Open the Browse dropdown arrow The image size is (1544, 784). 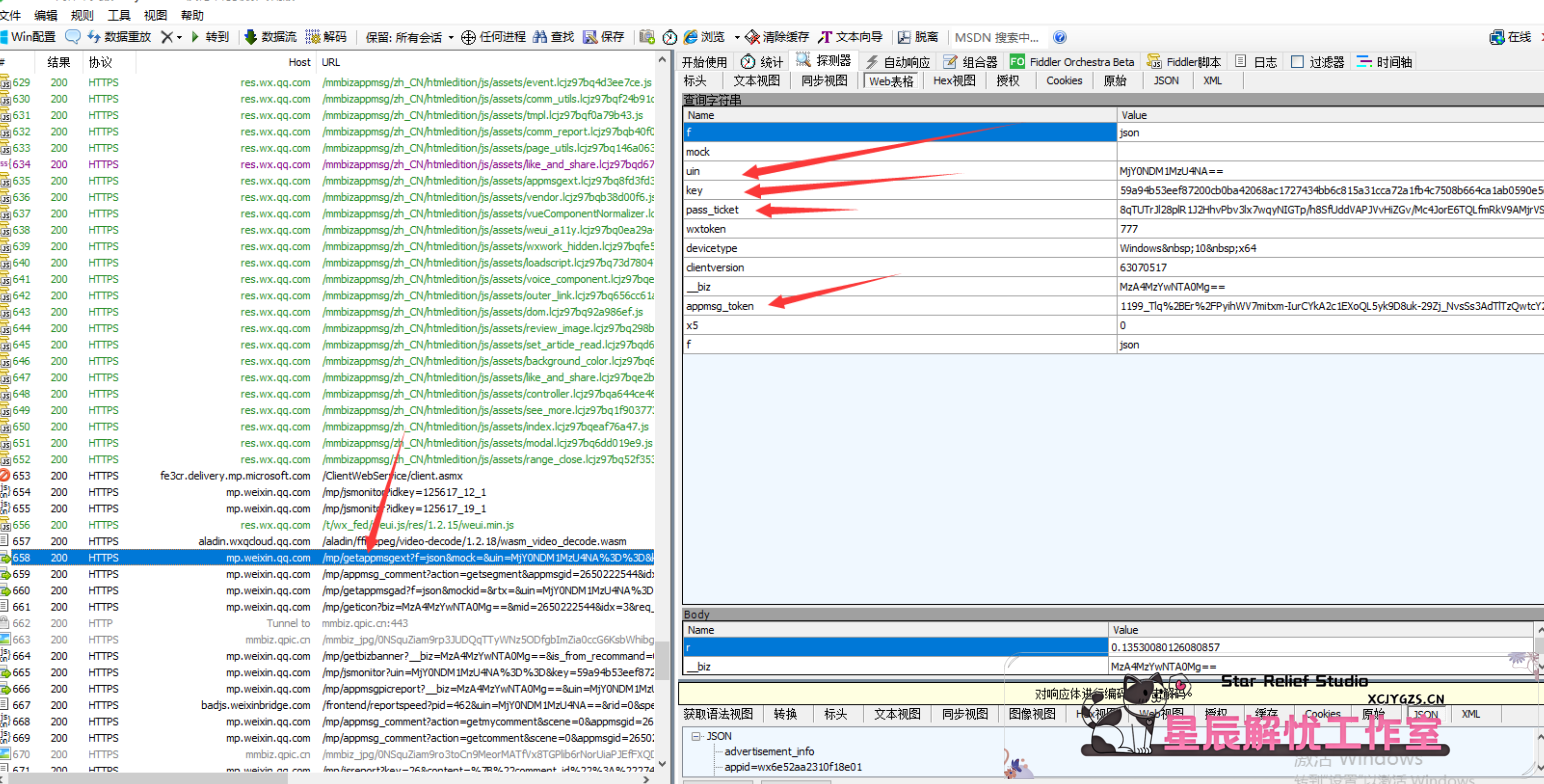(x=737, y=37)
